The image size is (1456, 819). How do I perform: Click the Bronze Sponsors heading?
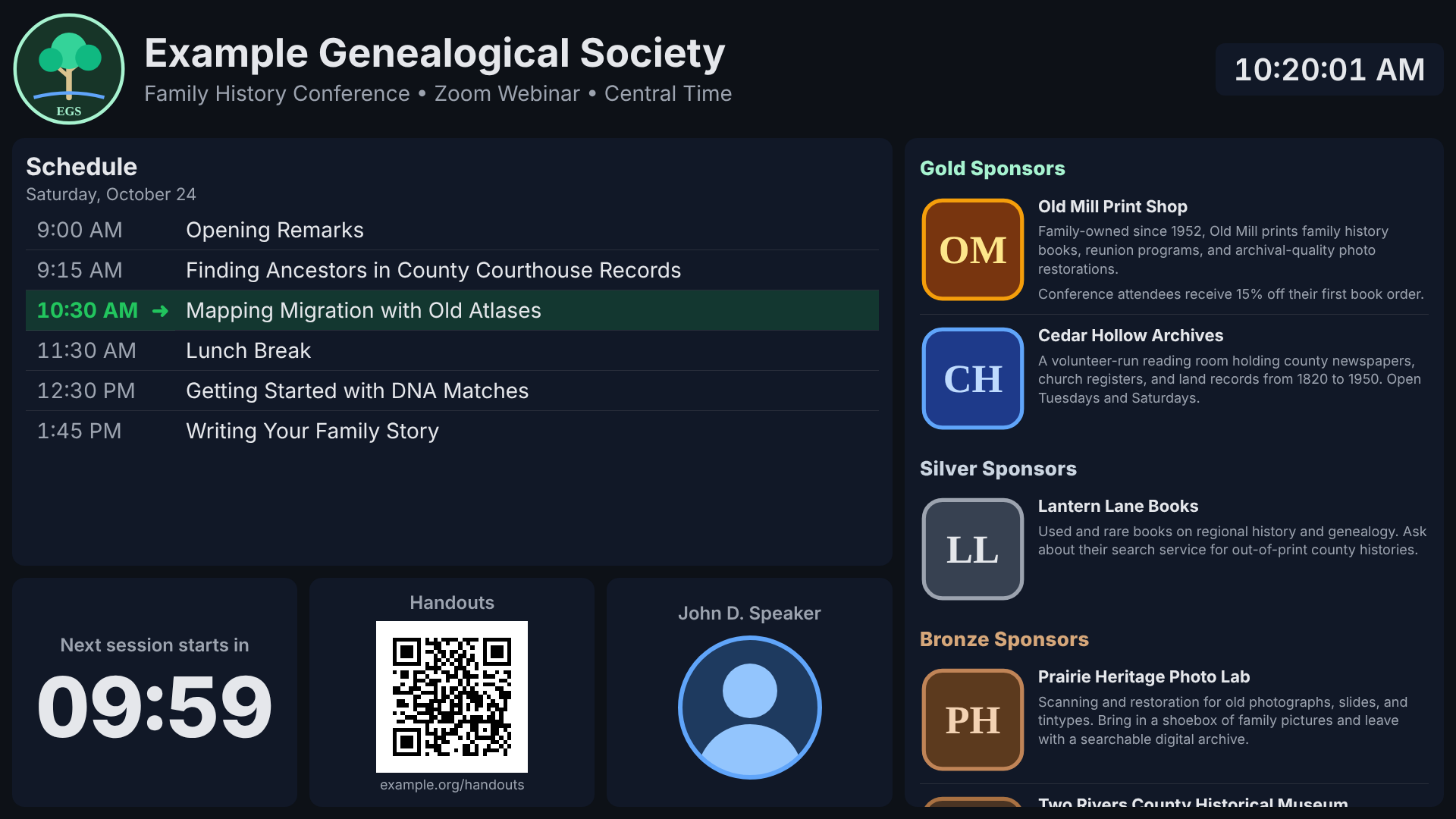pyautogui.click(x=1004, y=639)
